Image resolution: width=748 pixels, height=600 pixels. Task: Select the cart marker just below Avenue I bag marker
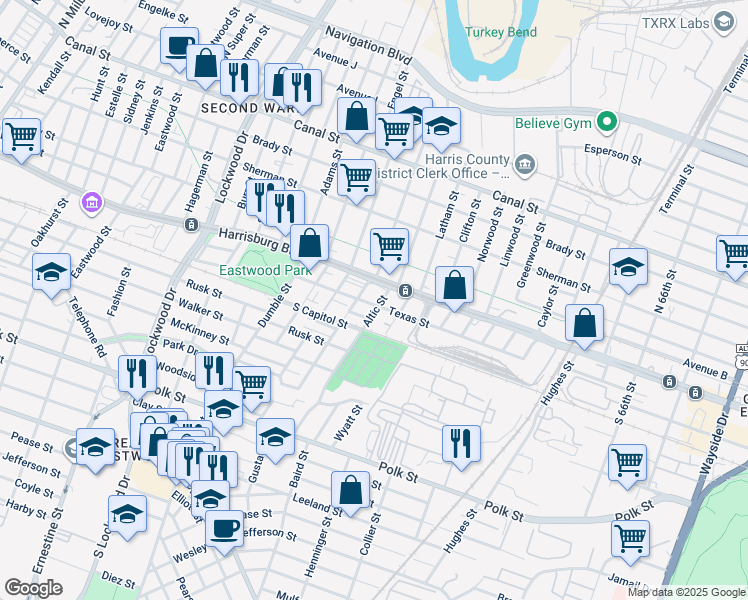pos(394,134)
